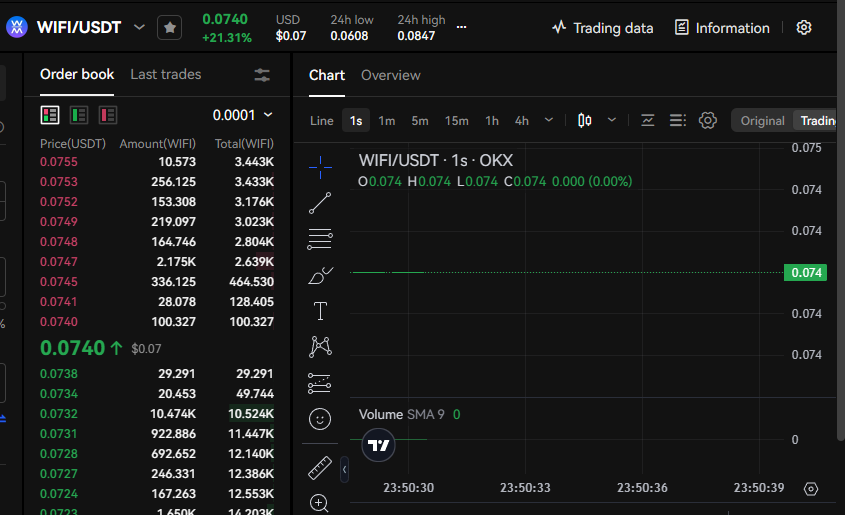Open chart settings gear in toolbar

coord(708,120)
